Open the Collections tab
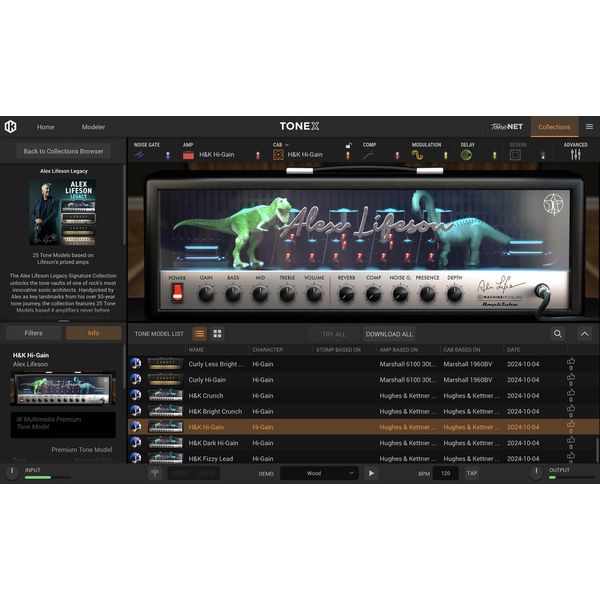The height and width of the screenshot is (600, 600). click(x=554, y=127)
